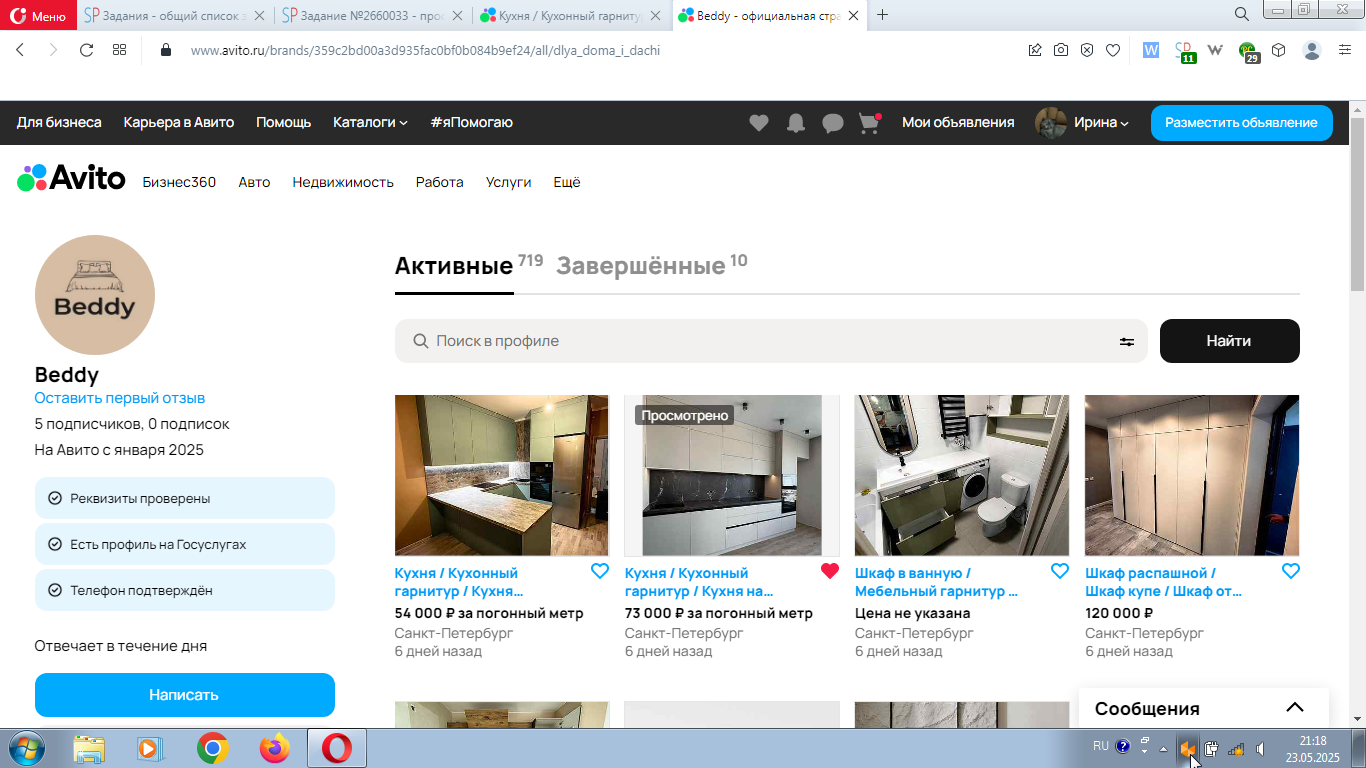Switch to Задание №2660033 browser tab
The image size is (1366, 768).
point(373,15)
